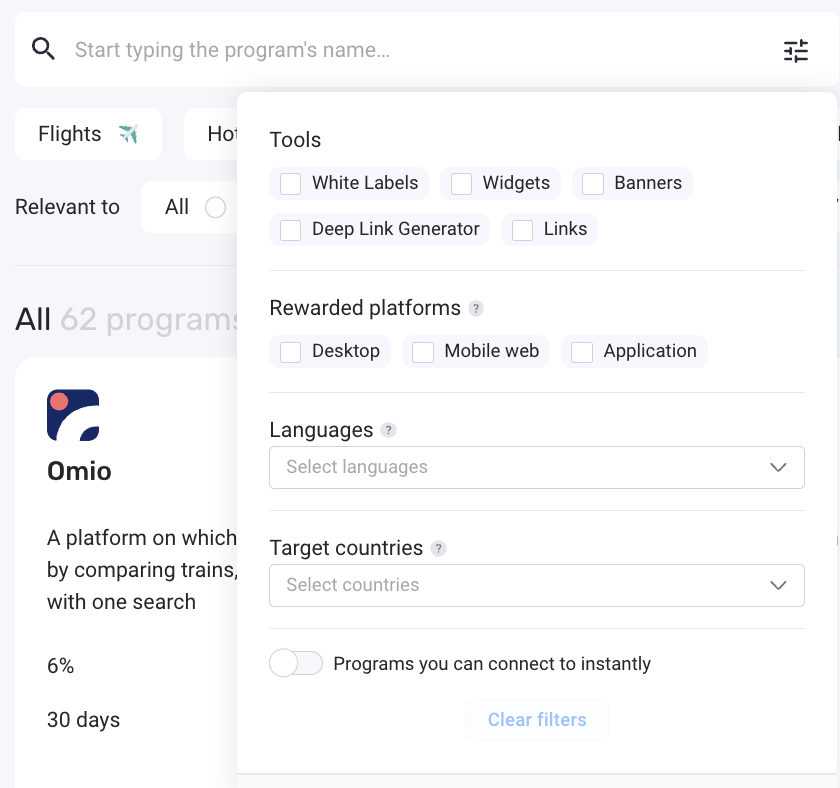Click the Target countries help icon
This screenshot has width=840, height=788.
[x=438, y=549]
